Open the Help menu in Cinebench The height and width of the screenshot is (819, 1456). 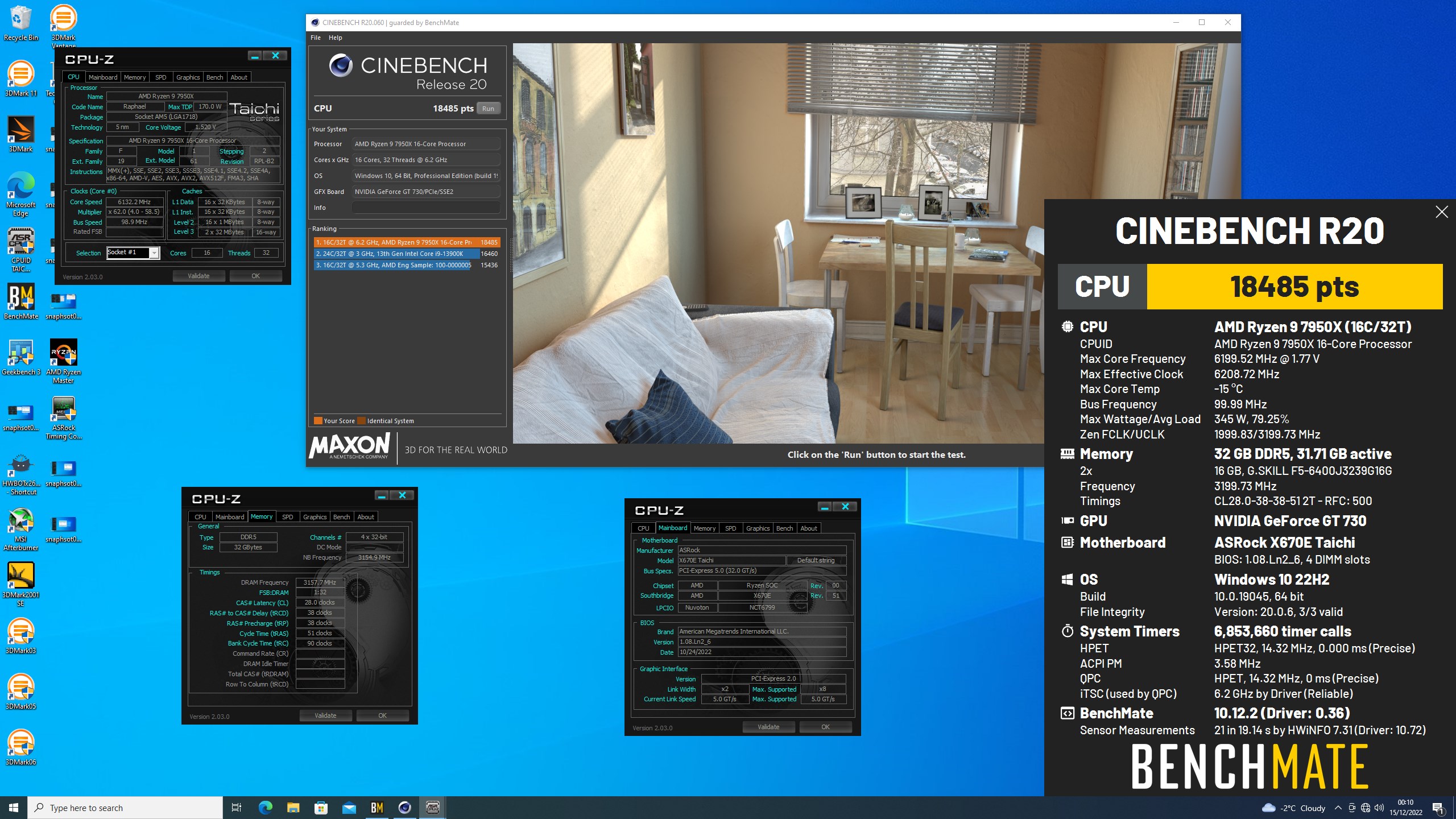336,38
